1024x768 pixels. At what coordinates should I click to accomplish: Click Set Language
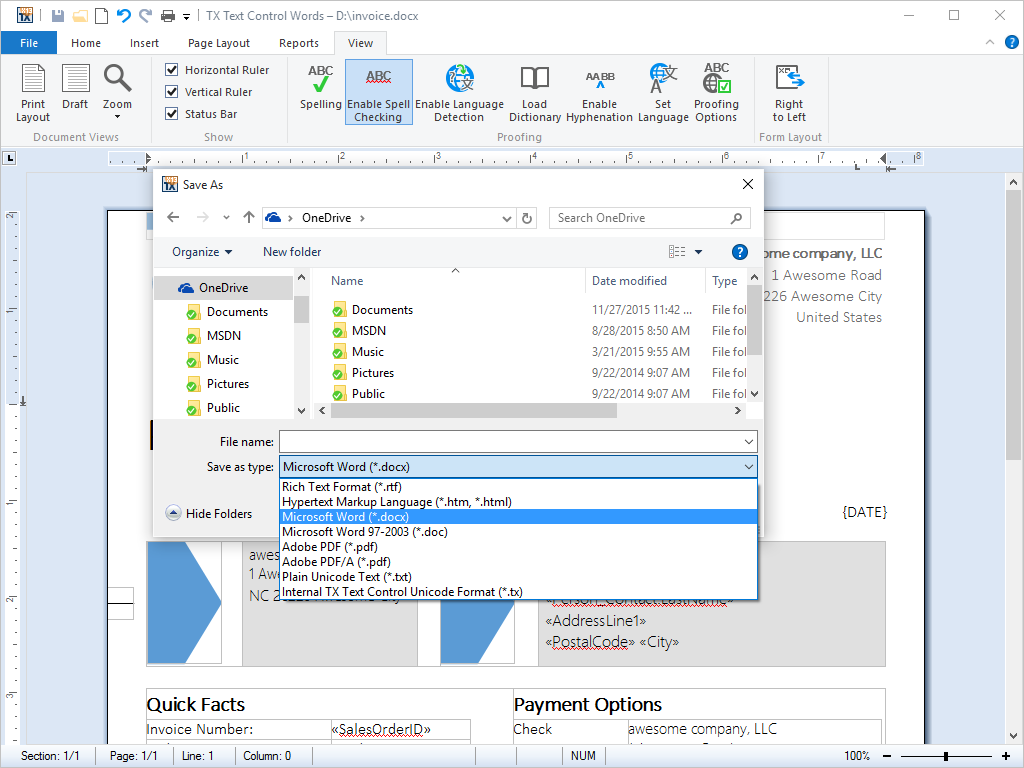click(x=663, y=93)
